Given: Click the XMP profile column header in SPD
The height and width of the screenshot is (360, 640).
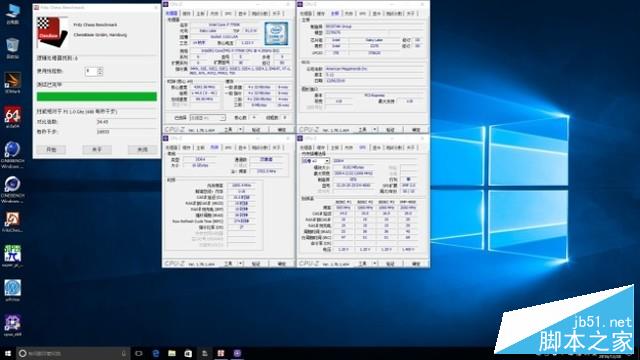Looking at the screenshot, I should 408,202.
